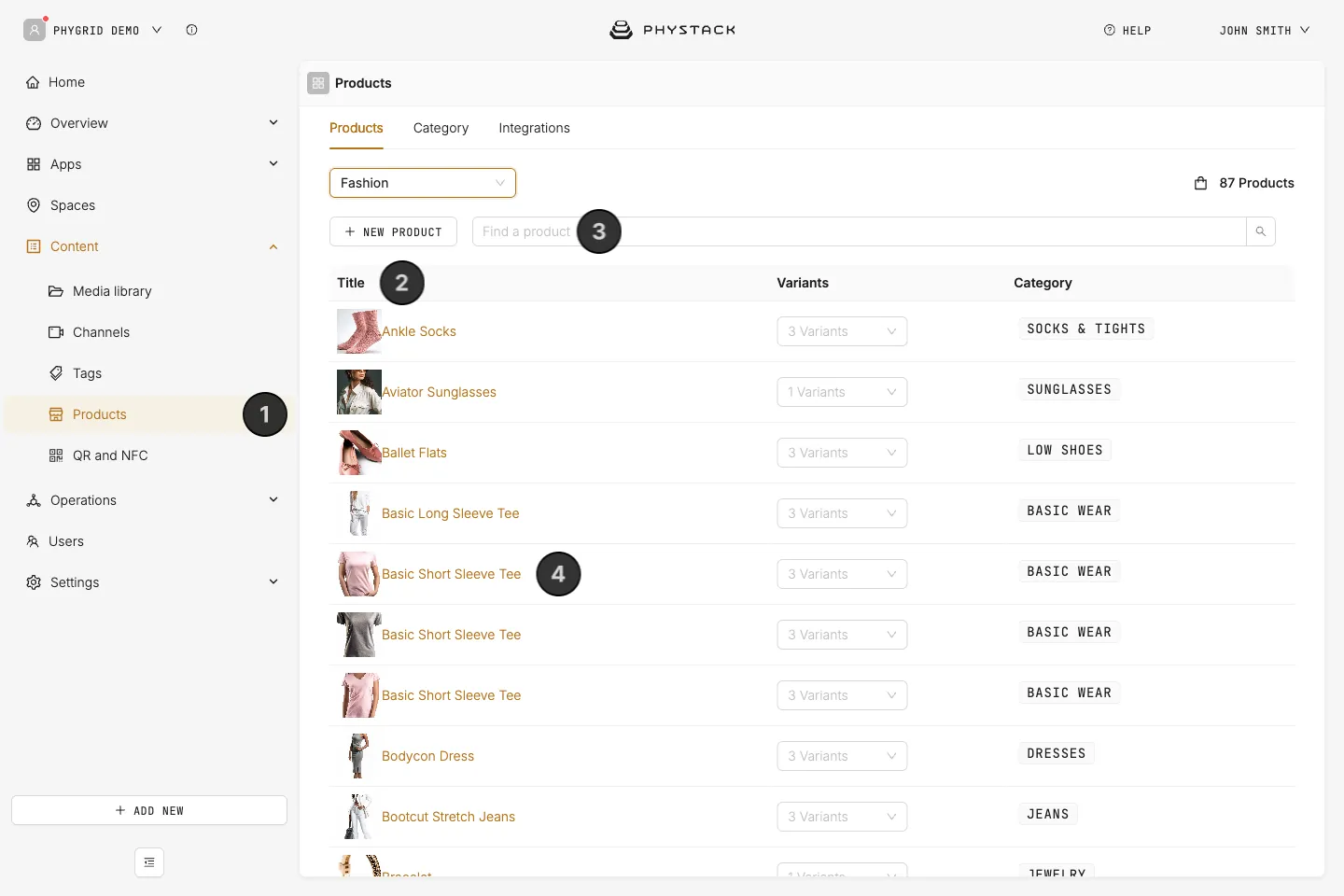The width and height of the screenshot is (1344, 896).
Task: Click the Apps grid icon in sidebar
Action: pyautogui.click(x=34, y=164)
